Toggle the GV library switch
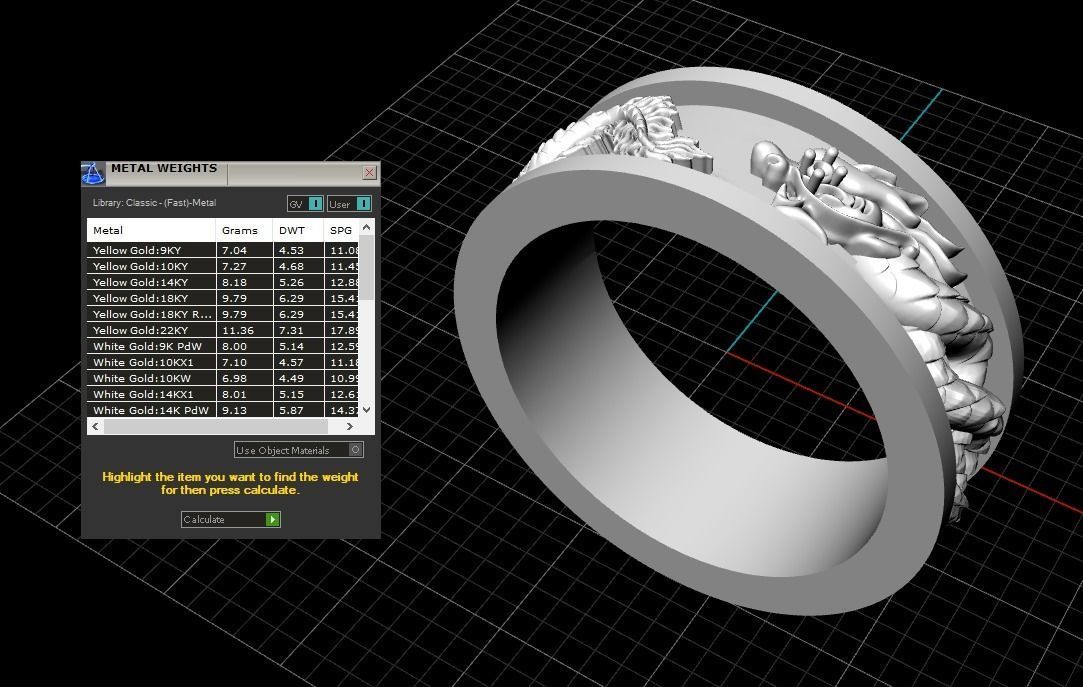Image resolution: width=1083 pixels, height=687 pixels. tap(305, 204)
